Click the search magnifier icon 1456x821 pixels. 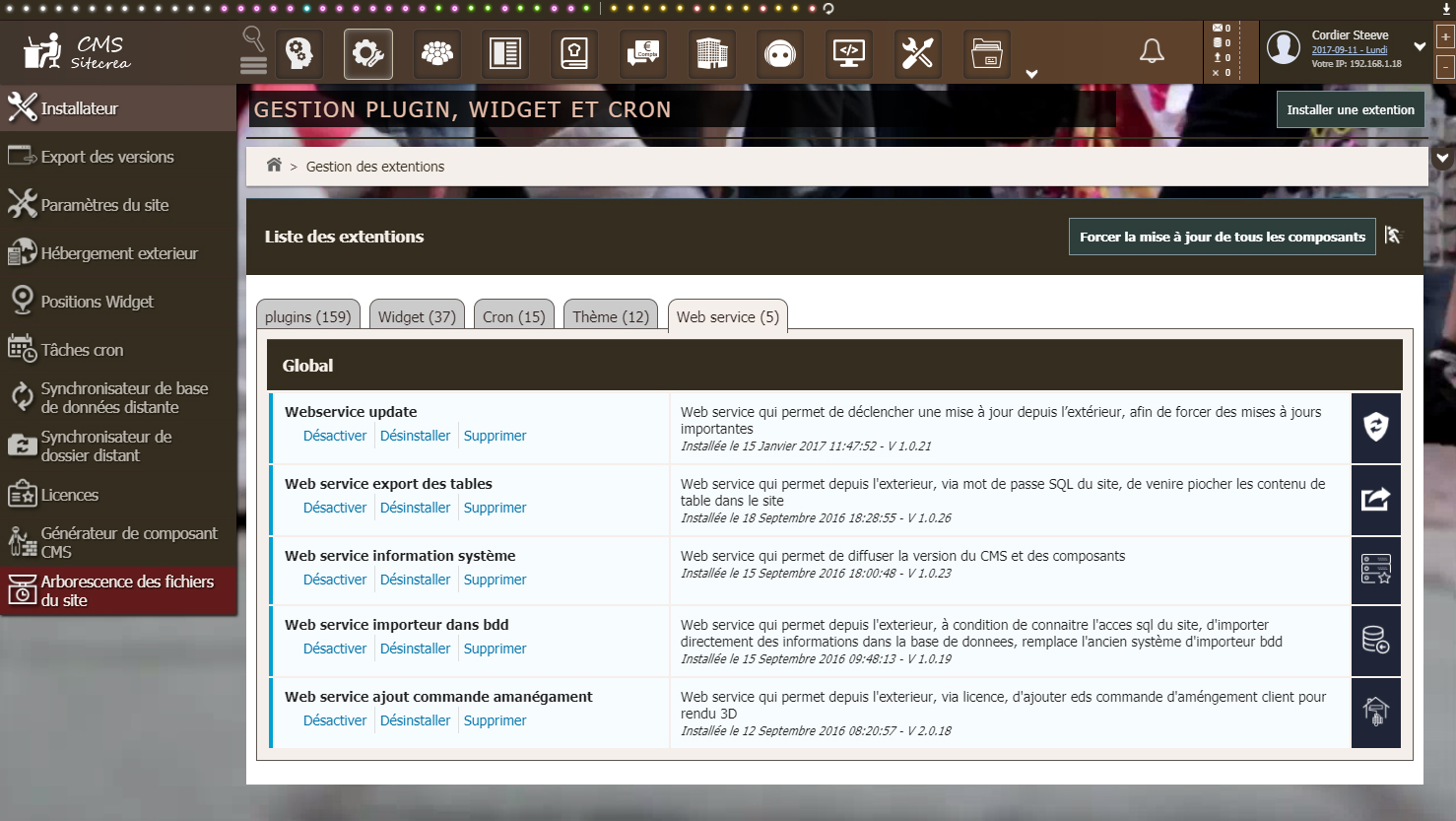253,38
